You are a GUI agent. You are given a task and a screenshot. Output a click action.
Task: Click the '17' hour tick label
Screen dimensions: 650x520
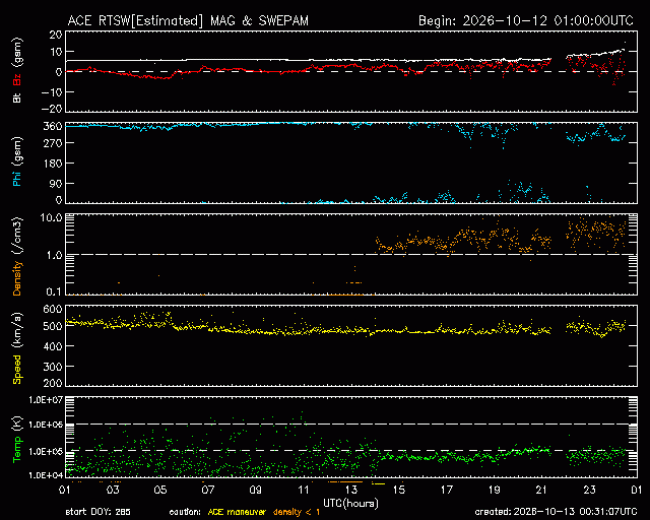tap(446, 490)
